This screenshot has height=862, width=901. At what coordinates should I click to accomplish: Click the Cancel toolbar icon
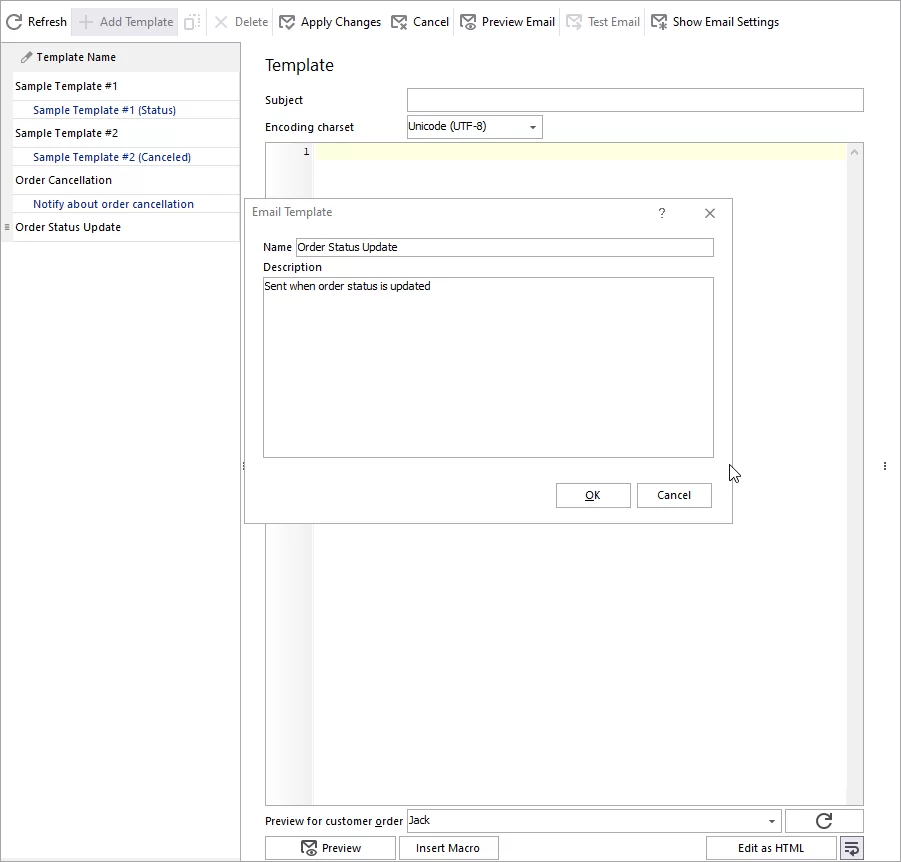pos(400,22)
